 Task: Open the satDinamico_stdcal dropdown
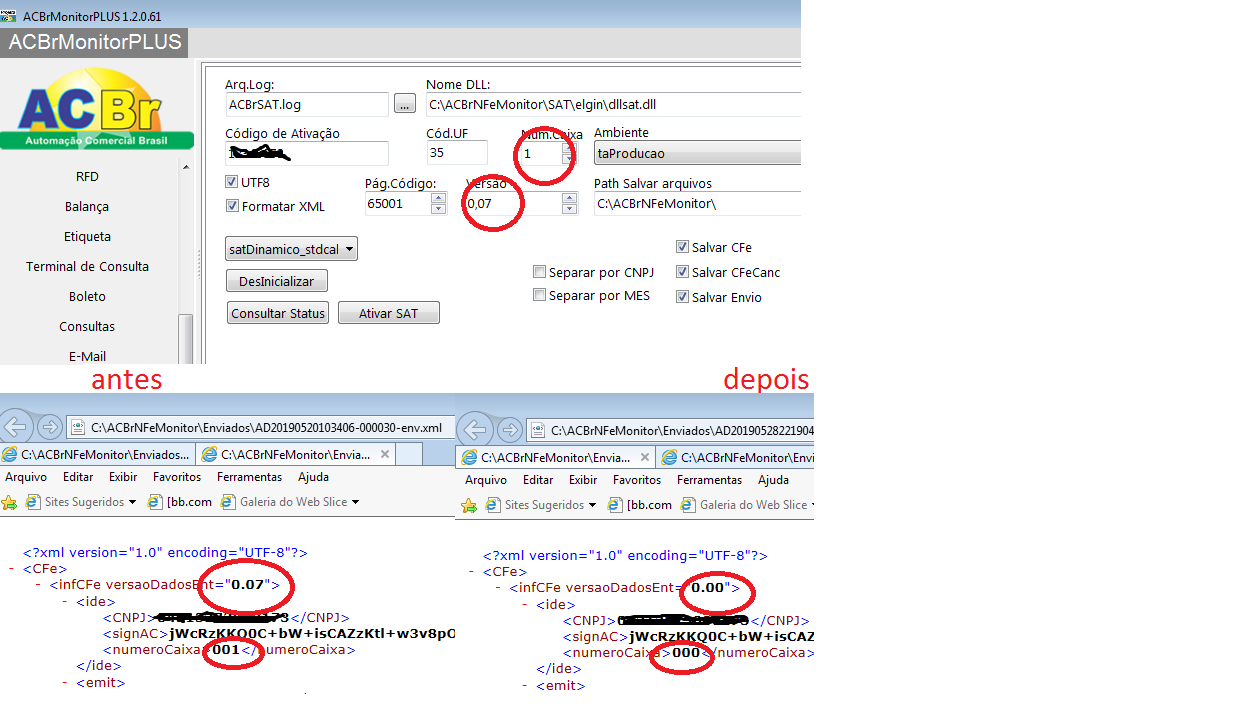tap(292, 249)
